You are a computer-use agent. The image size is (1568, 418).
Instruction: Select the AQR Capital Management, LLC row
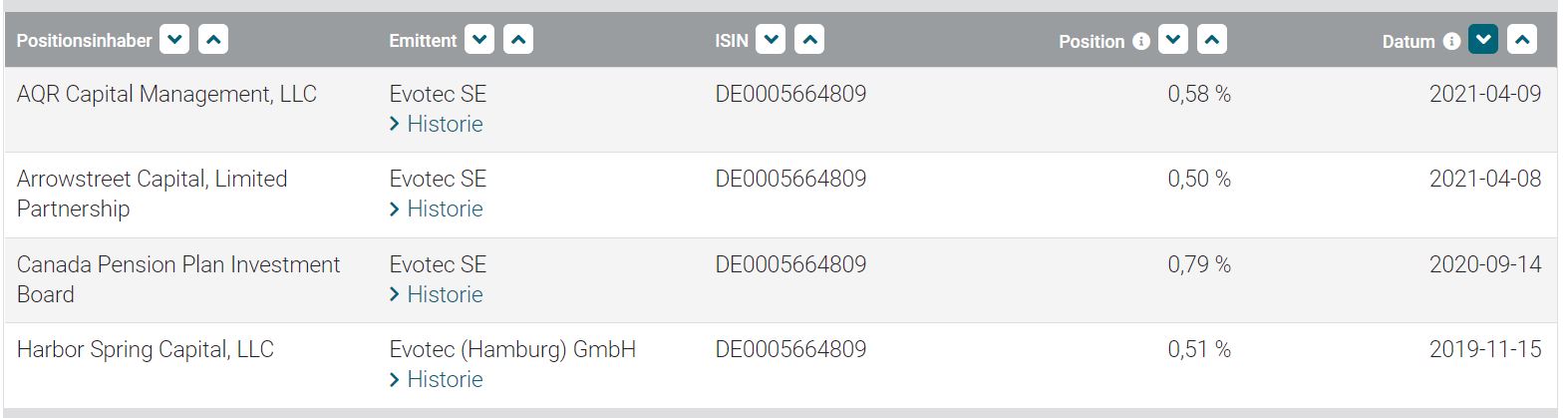tap(166, 94)
